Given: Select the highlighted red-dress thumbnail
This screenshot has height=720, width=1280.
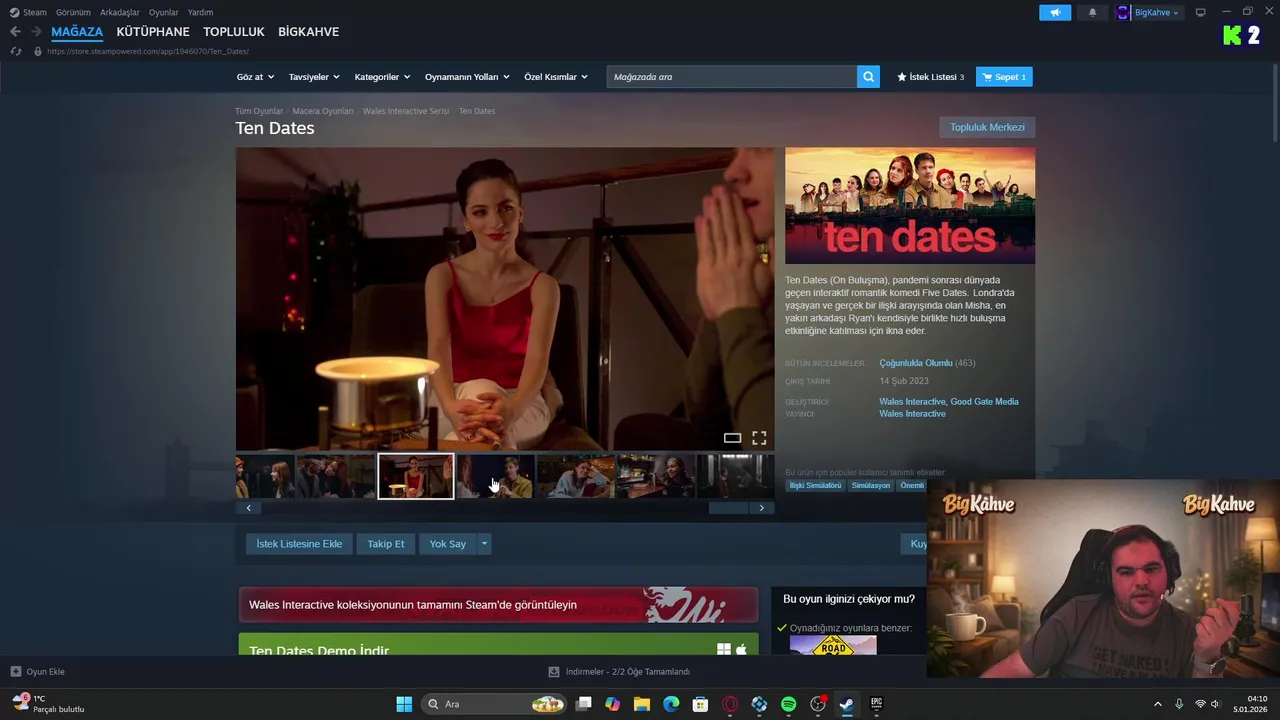Looking at the screenshot, I should pyautogui.click(x=416, y=476).
